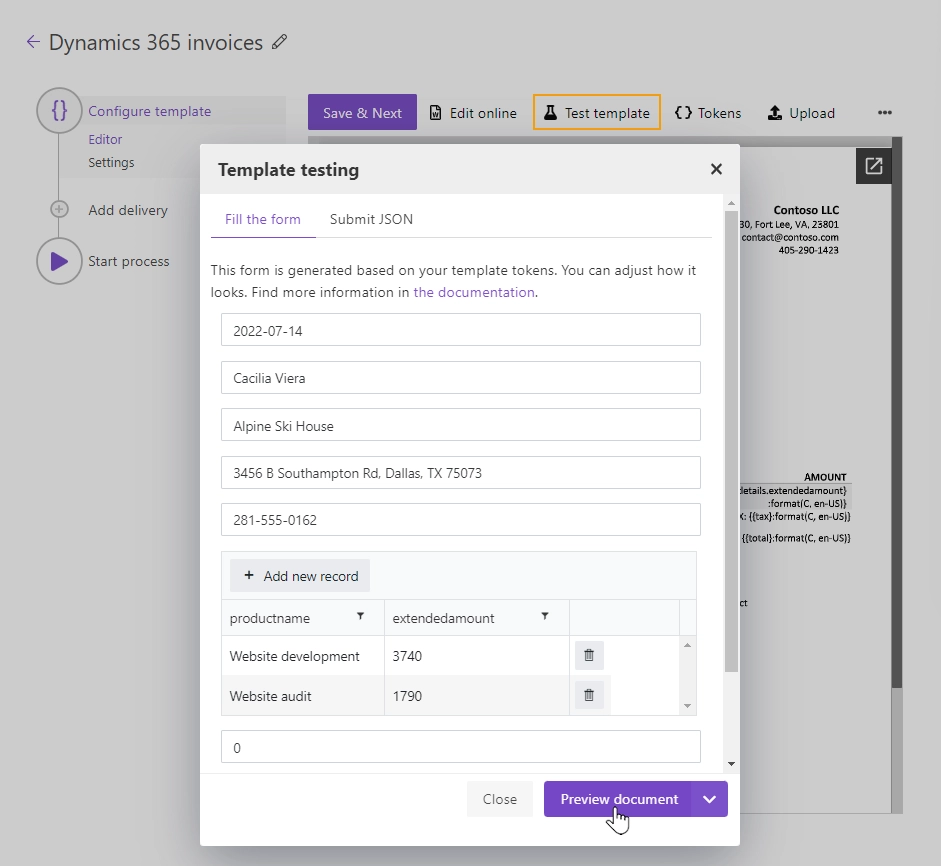941x866 pixels.
Task: Select Start process step label
Action: (x=128, y=261)
